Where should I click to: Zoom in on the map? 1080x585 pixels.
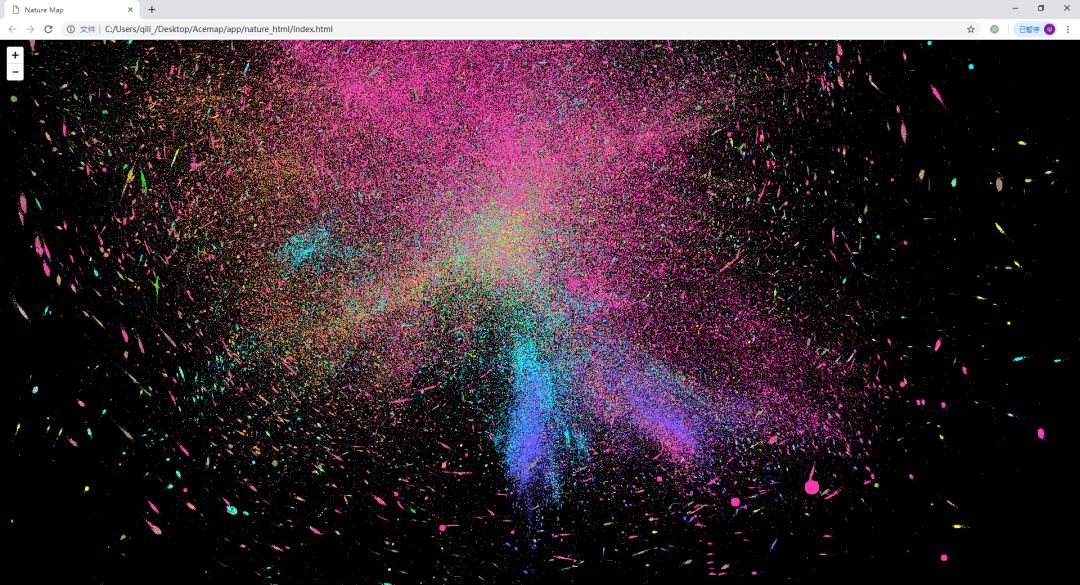click(x=15, y=55)
